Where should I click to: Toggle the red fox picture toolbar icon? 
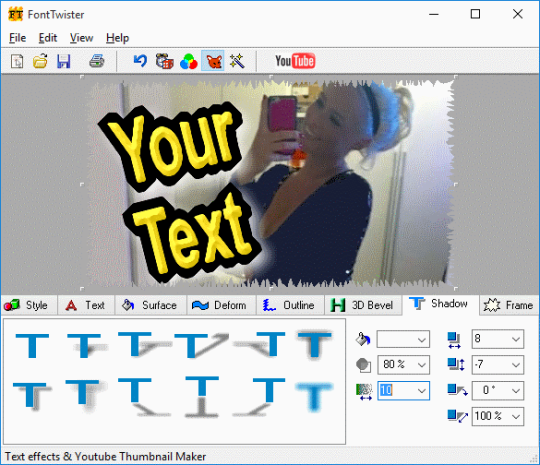[213, 61]
